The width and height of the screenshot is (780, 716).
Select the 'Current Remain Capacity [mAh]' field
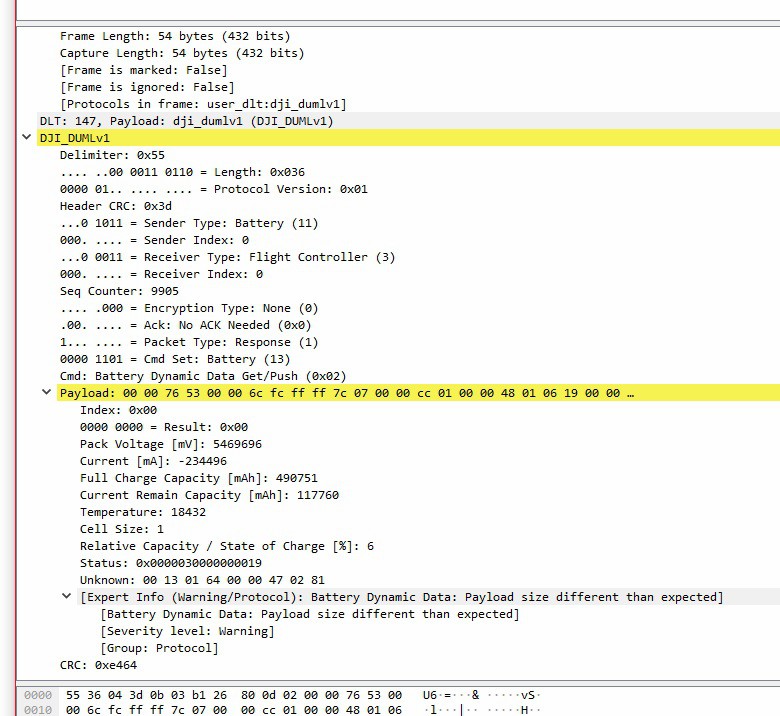209,495
